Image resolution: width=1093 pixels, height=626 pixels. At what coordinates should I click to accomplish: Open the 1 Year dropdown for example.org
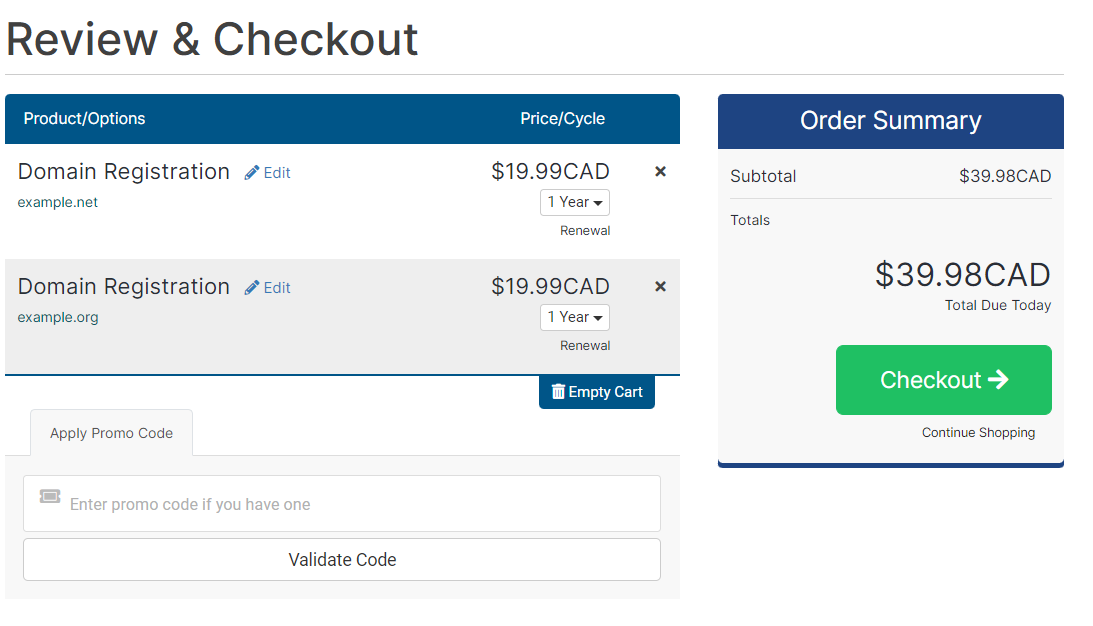pyautogui.click(x=575, y=317)
